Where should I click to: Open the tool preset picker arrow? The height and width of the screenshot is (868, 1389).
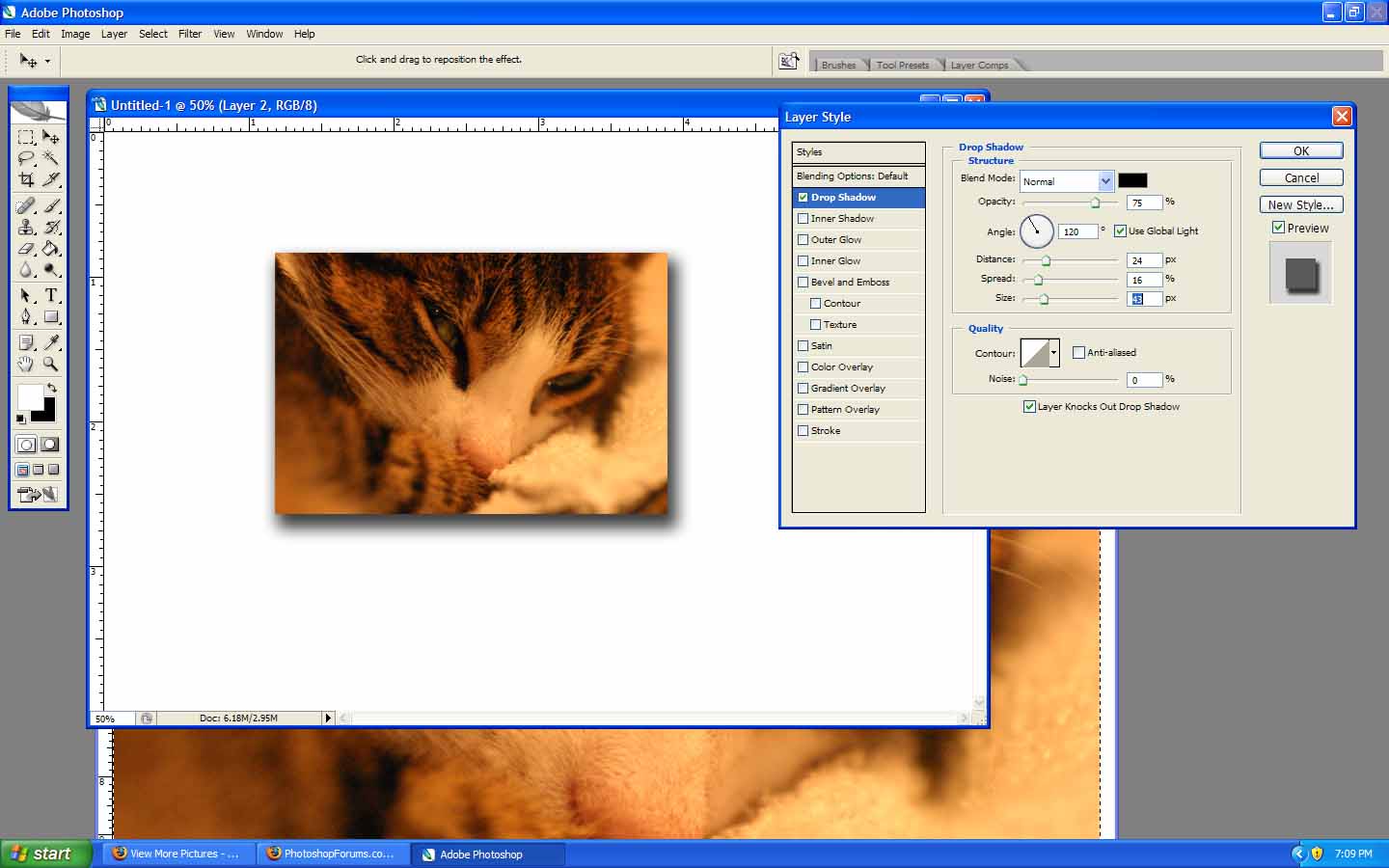[x=47, y=61]
